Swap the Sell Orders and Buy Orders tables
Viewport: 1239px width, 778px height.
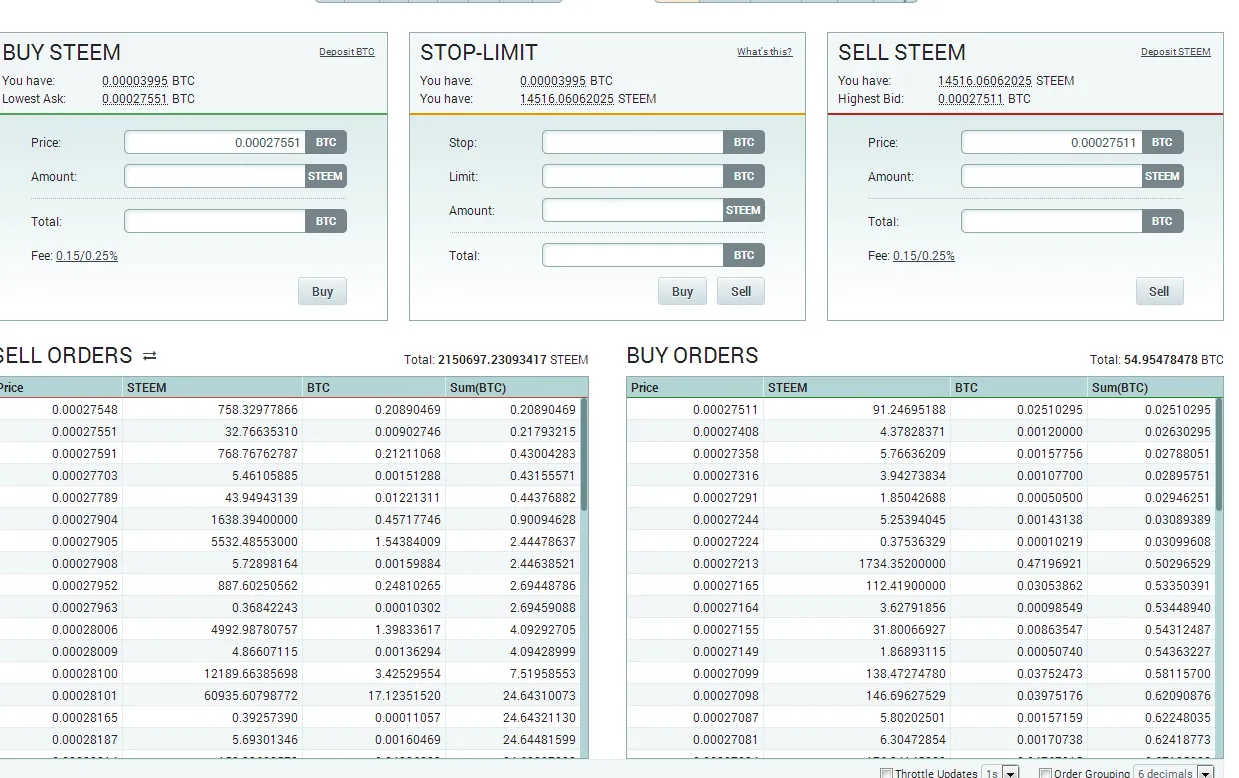pos(150,356)
